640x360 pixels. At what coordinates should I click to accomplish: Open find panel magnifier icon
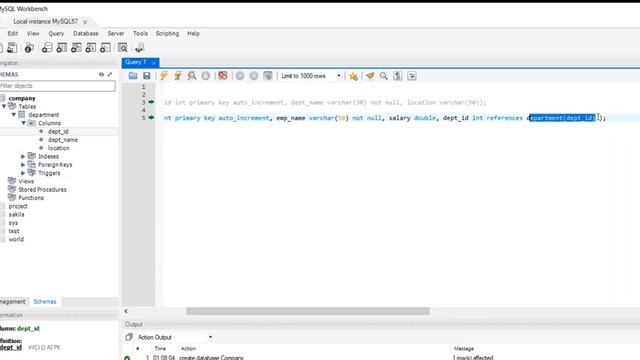[x=384, y=76]
